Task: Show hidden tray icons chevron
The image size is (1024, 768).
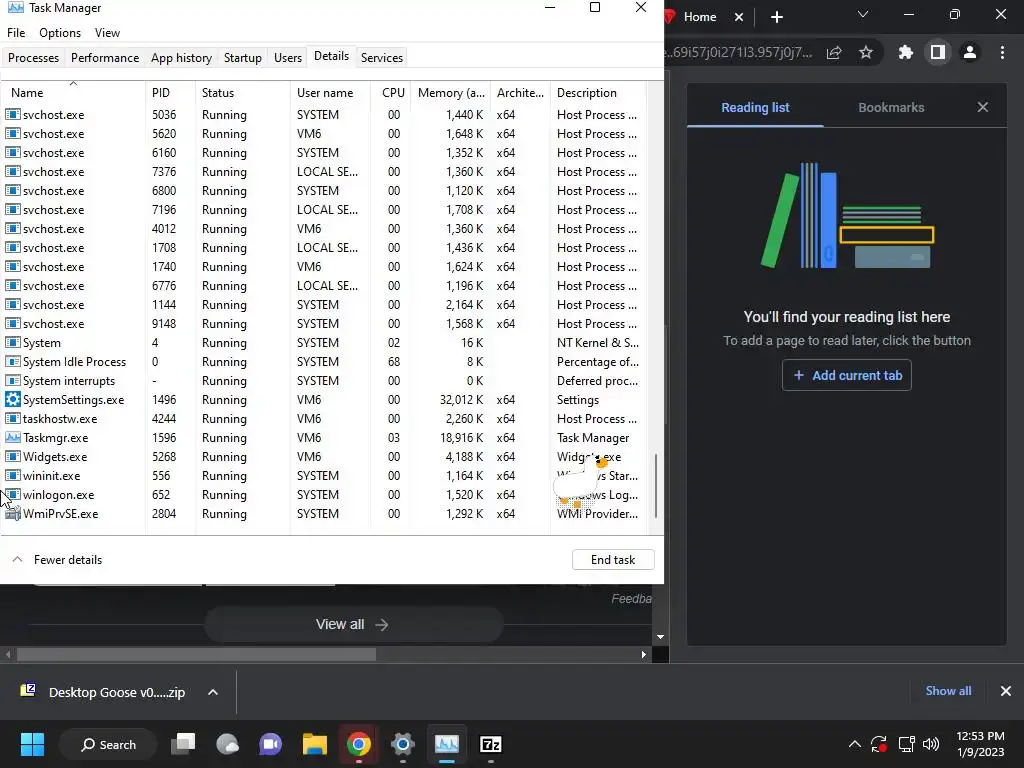Action: click(854, 744)
